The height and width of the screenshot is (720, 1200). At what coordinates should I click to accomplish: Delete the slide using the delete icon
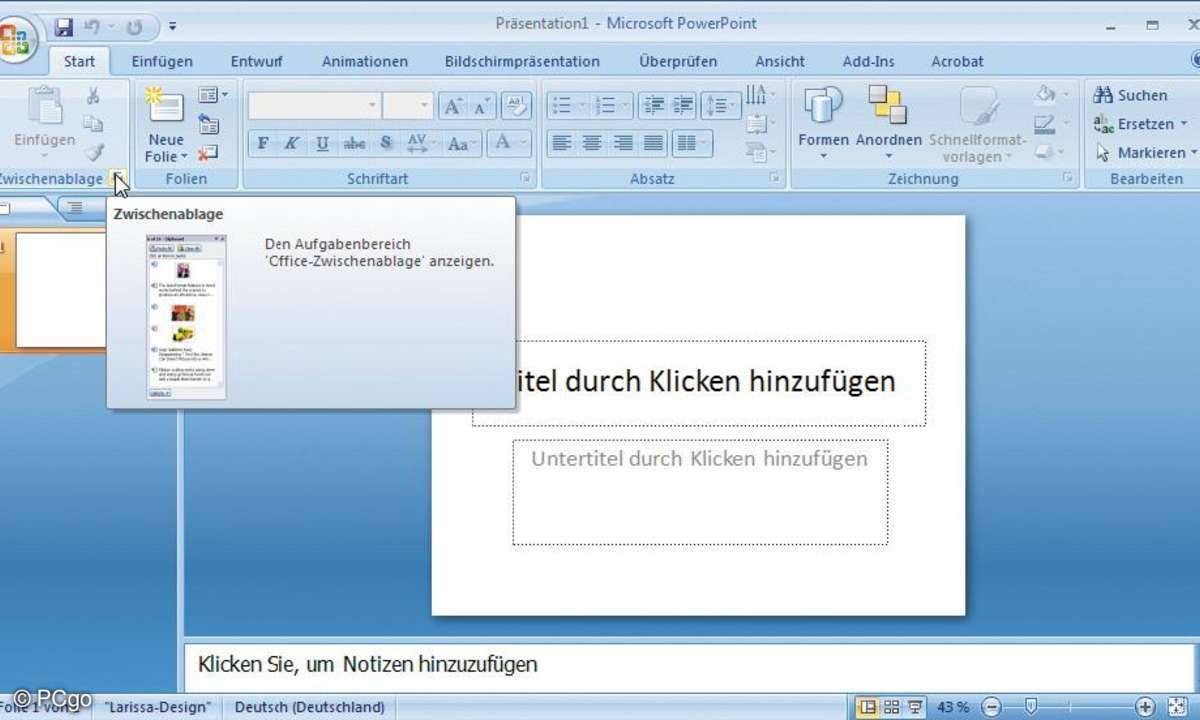pyautogui.click(x=208, y=153)
